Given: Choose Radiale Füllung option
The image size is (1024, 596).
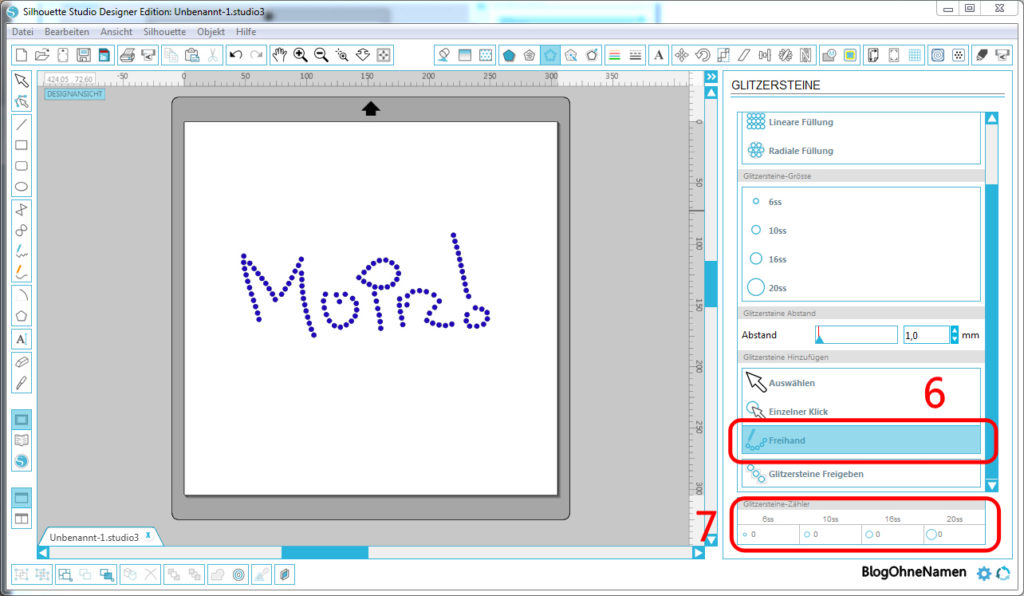Looking at the screenshot, I should tap(800, 151).
